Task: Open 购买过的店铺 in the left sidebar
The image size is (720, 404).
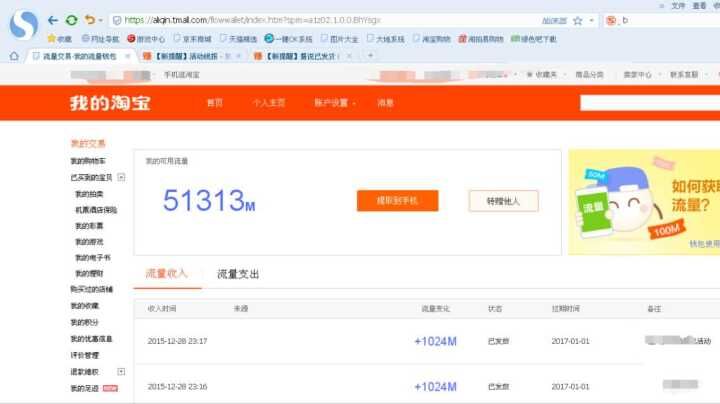Action: click(x=91, y=289)
